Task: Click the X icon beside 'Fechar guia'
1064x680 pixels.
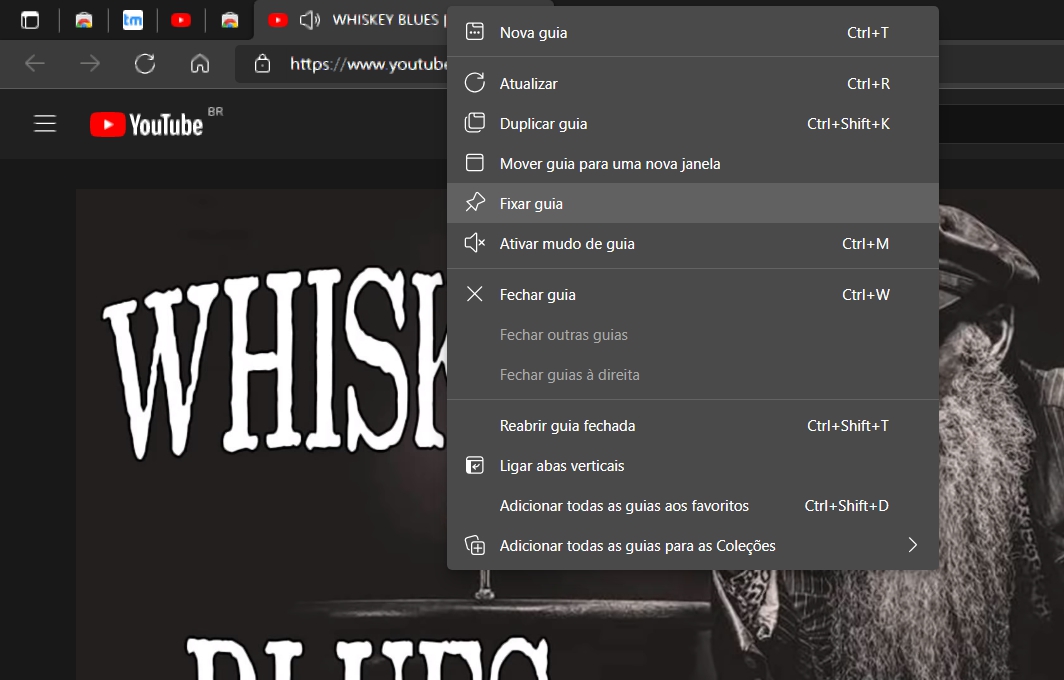Action: coord(474,294)
